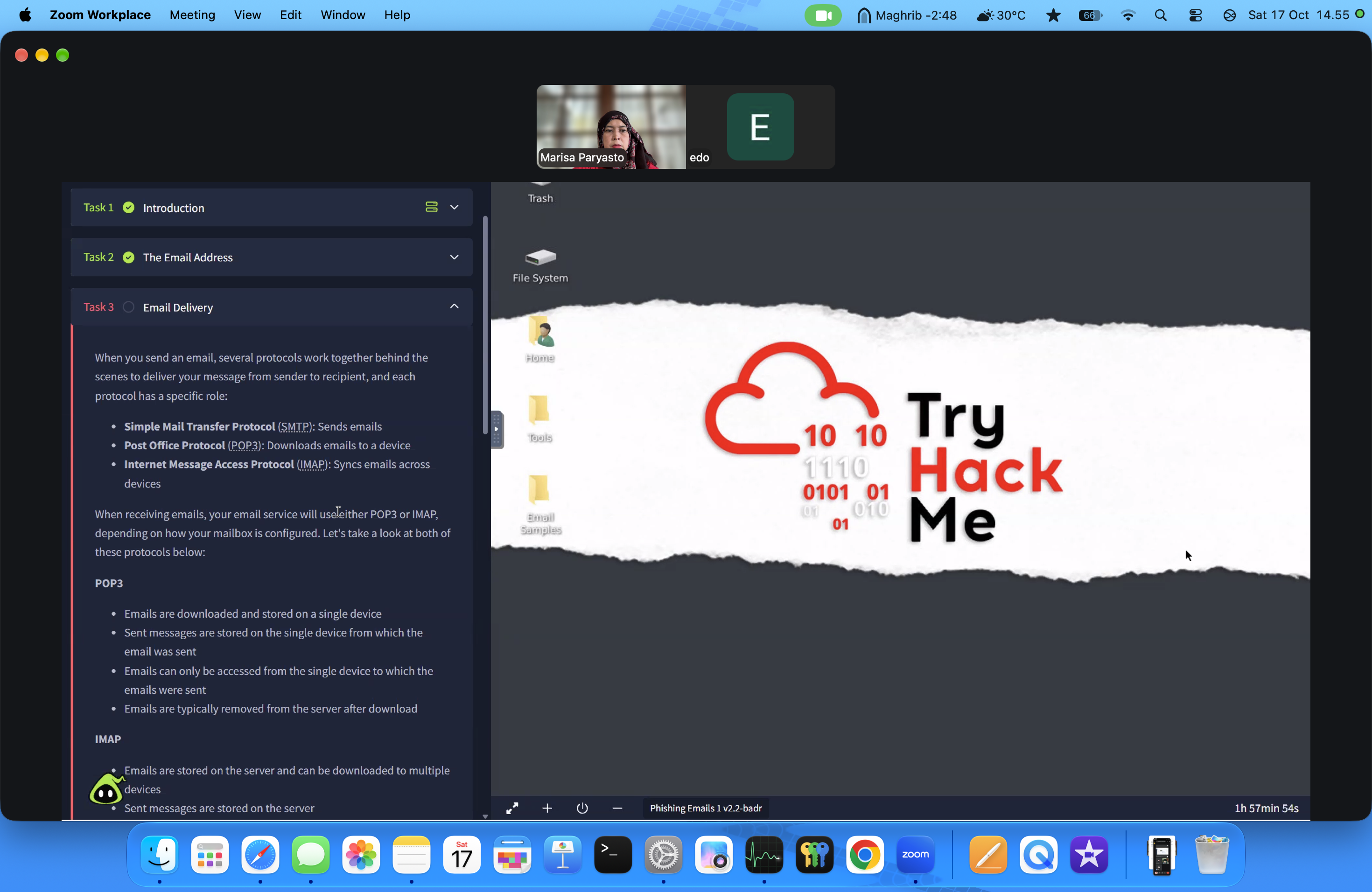The image size is (1372, 892).
Task: Click the 1h 57min 54s remaining-time text
Action: [1267, 808]
